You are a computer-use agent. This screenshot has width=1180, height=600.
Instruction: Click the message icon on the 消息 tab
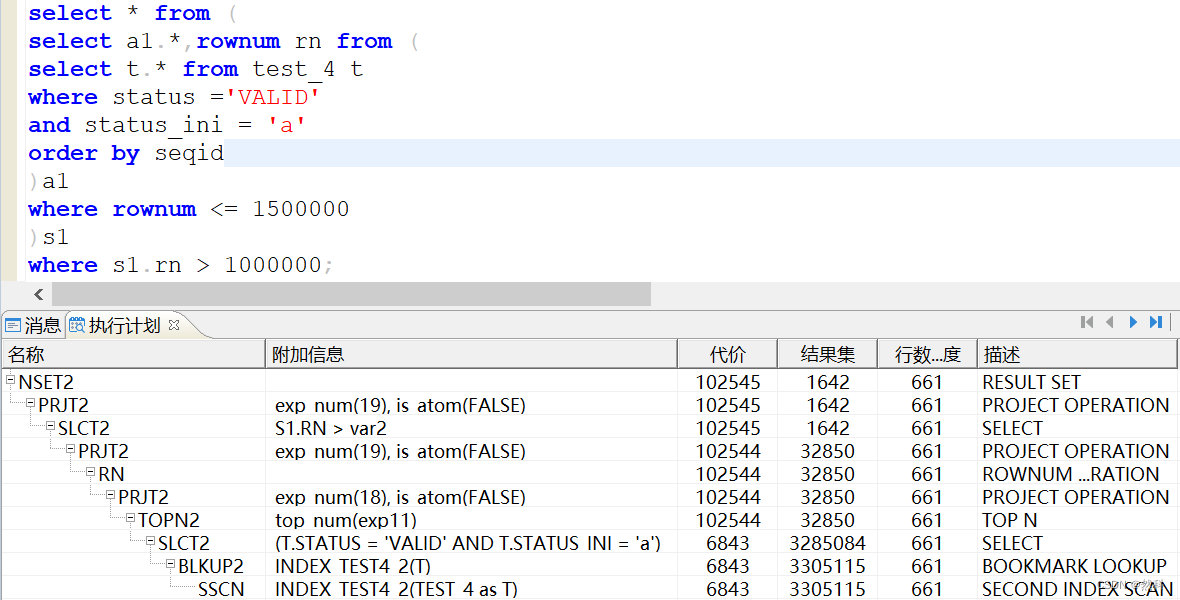pos(13,325)
